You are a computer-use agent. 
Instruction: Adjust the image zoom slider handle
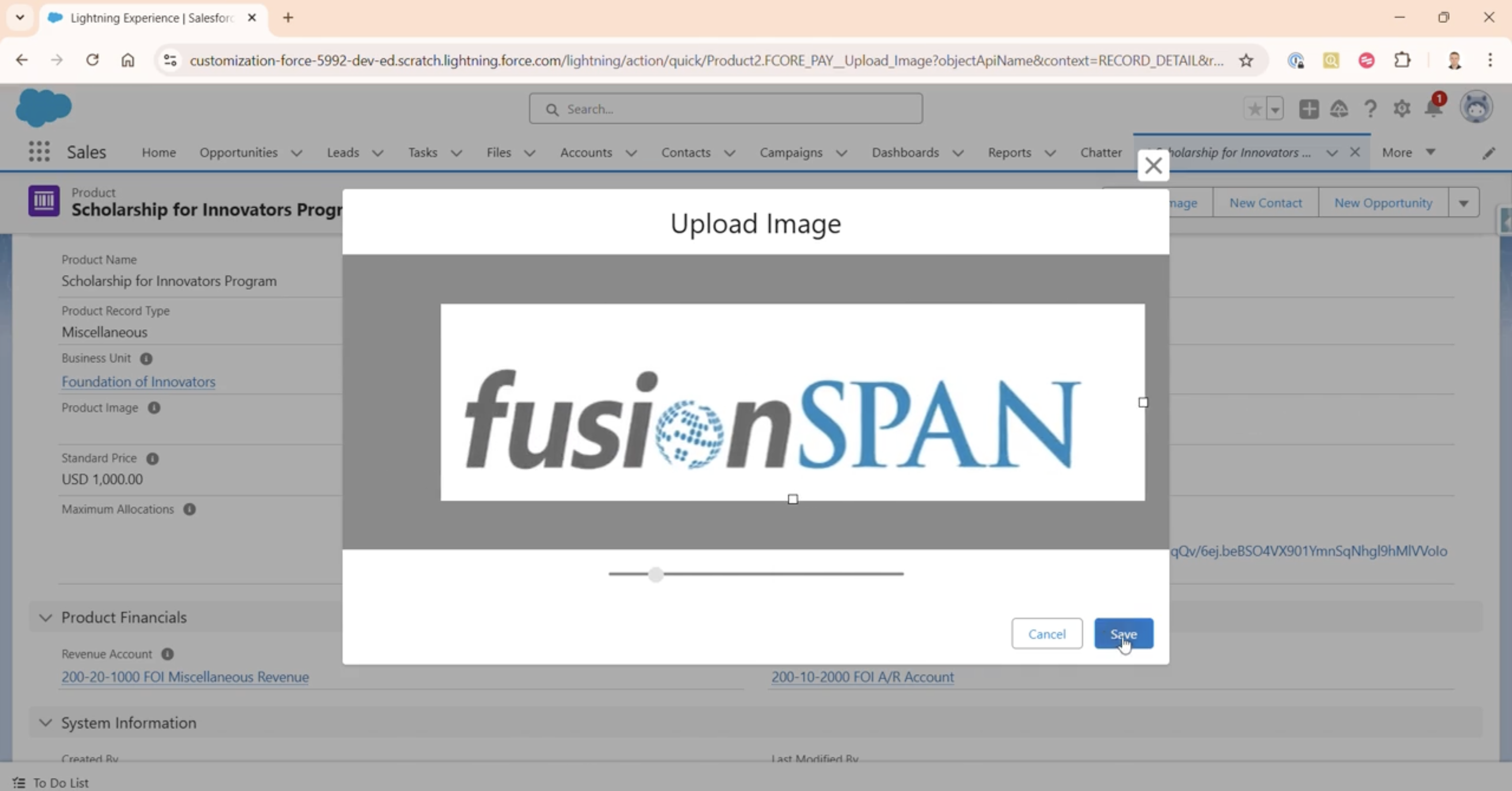click(656, 574)
